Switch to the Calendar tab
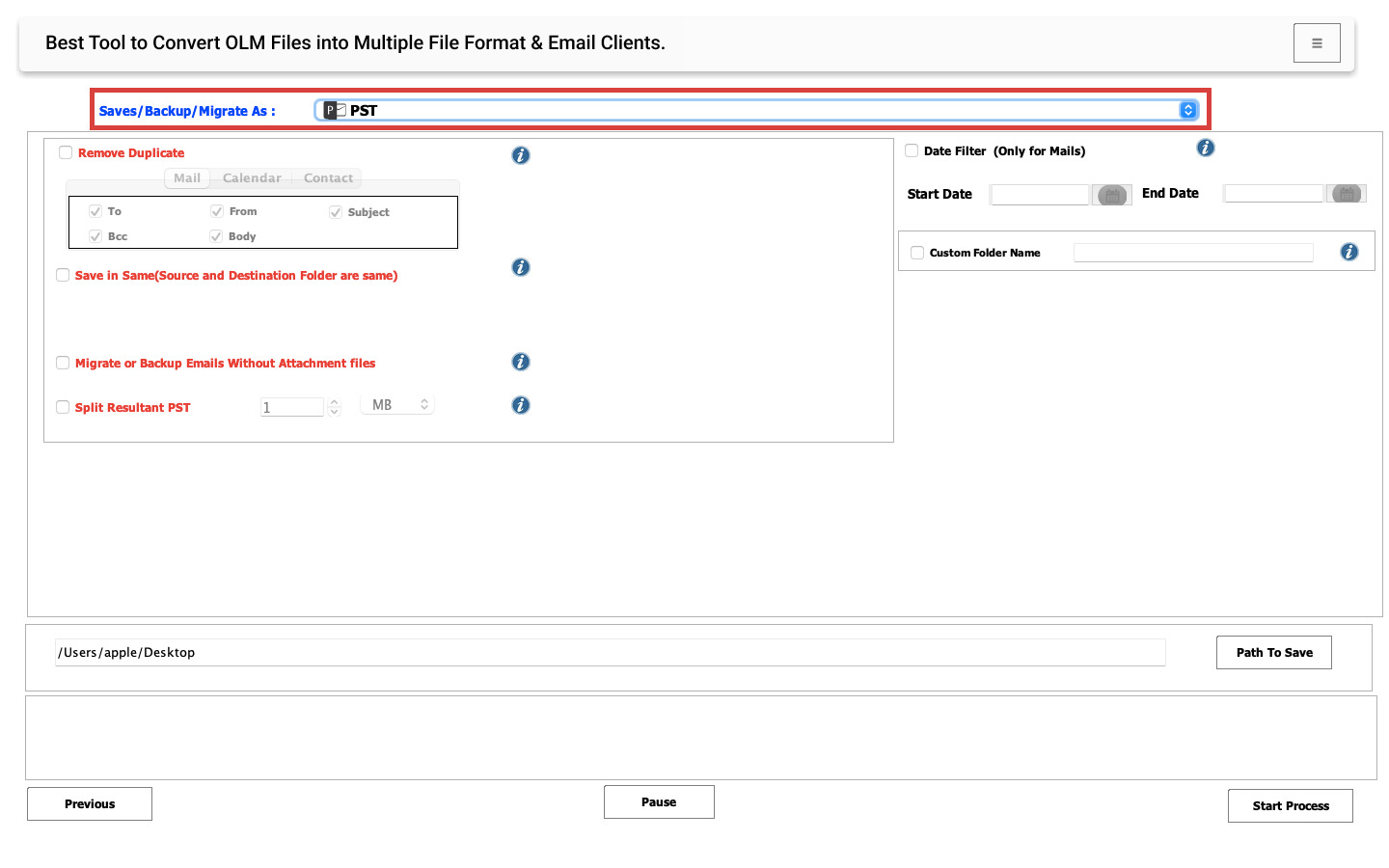The height and width of the screenshot is (868, 1389). click(252, 178)
